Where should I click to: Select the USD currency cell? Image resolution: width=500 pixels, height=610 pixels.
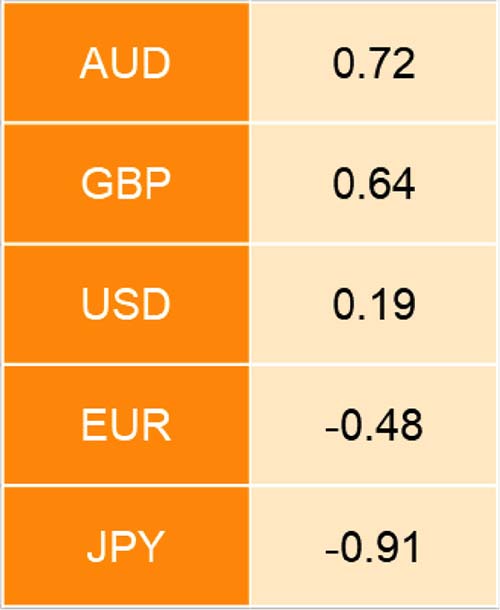click(x=126, y=304)
